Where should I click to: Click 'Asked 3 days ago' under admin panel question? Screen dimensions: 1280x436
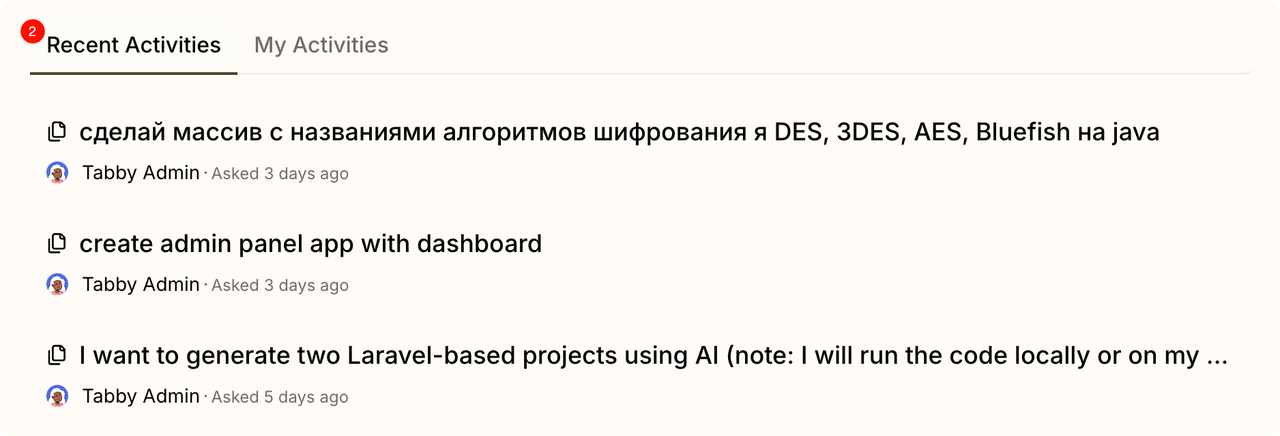[x=280, y=286]
